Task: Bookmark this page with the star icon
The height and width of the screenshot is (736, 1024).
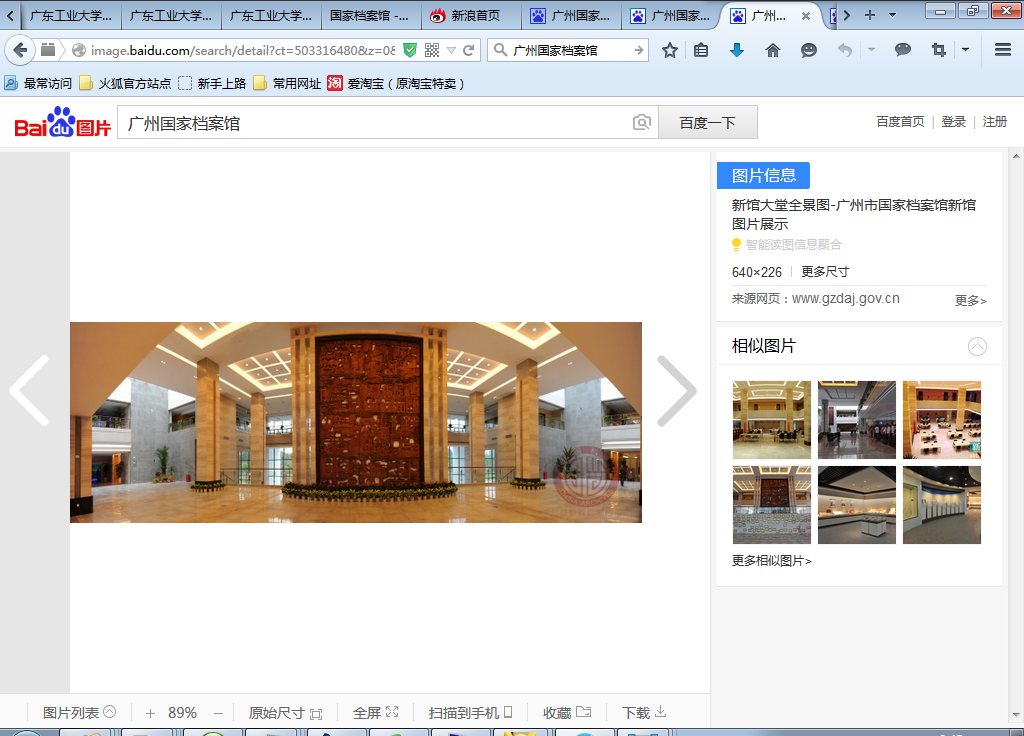Action: 670,50
